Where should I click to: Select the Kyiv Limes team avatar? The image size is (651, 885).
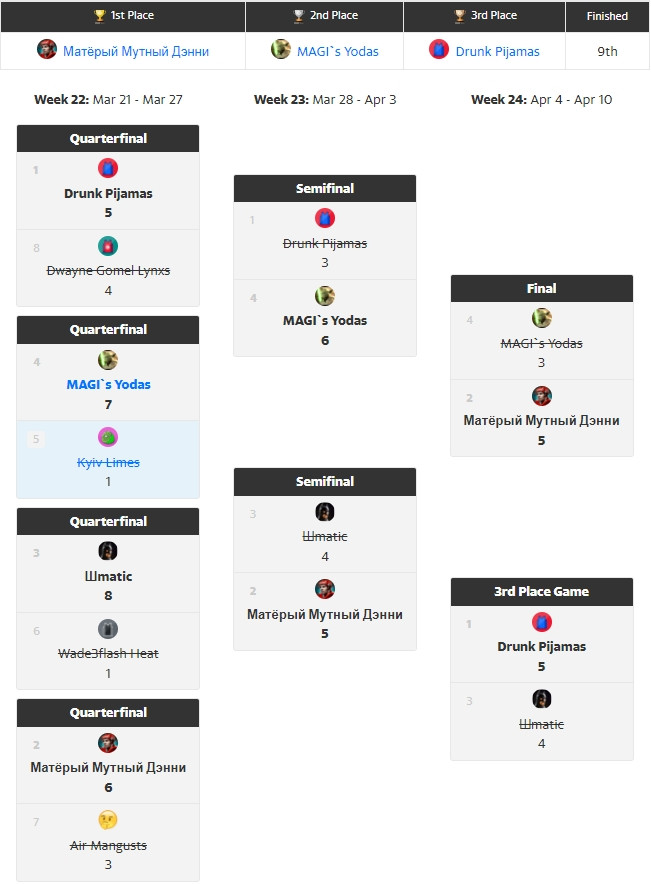tap(108, 437)
